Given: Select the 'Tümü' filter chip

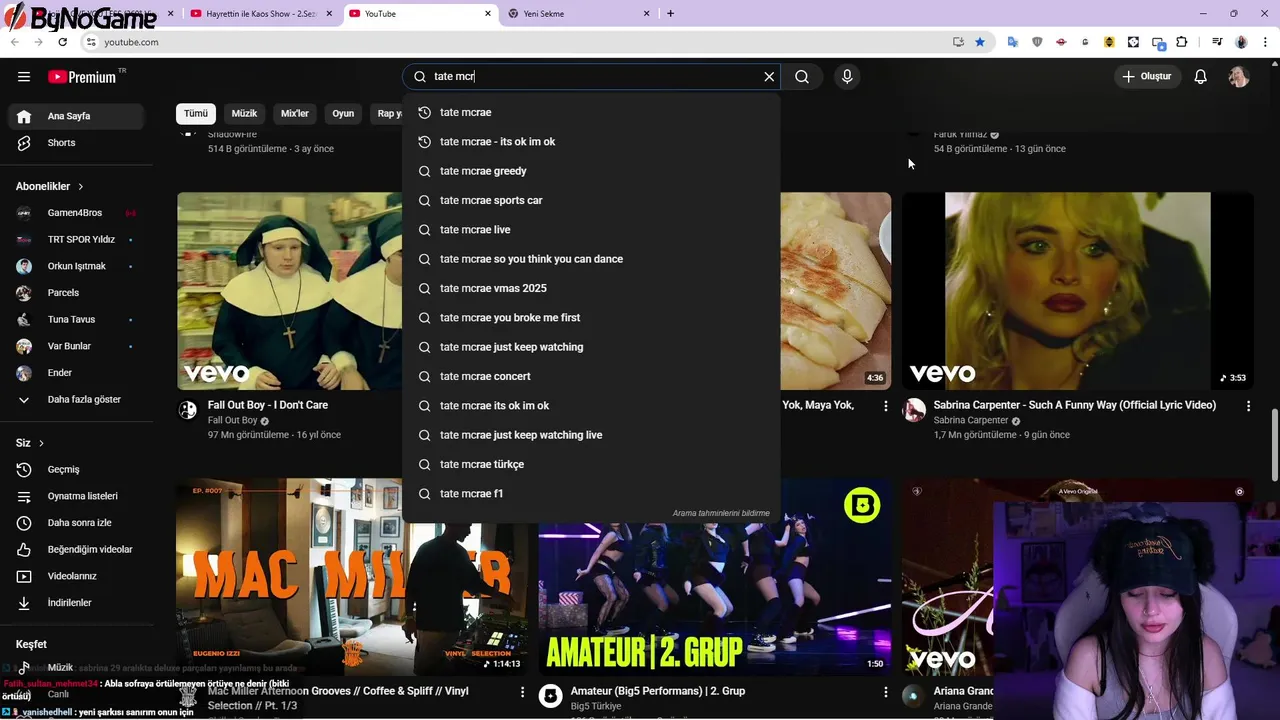Looking at the screenshot, I should pos(196,114).
